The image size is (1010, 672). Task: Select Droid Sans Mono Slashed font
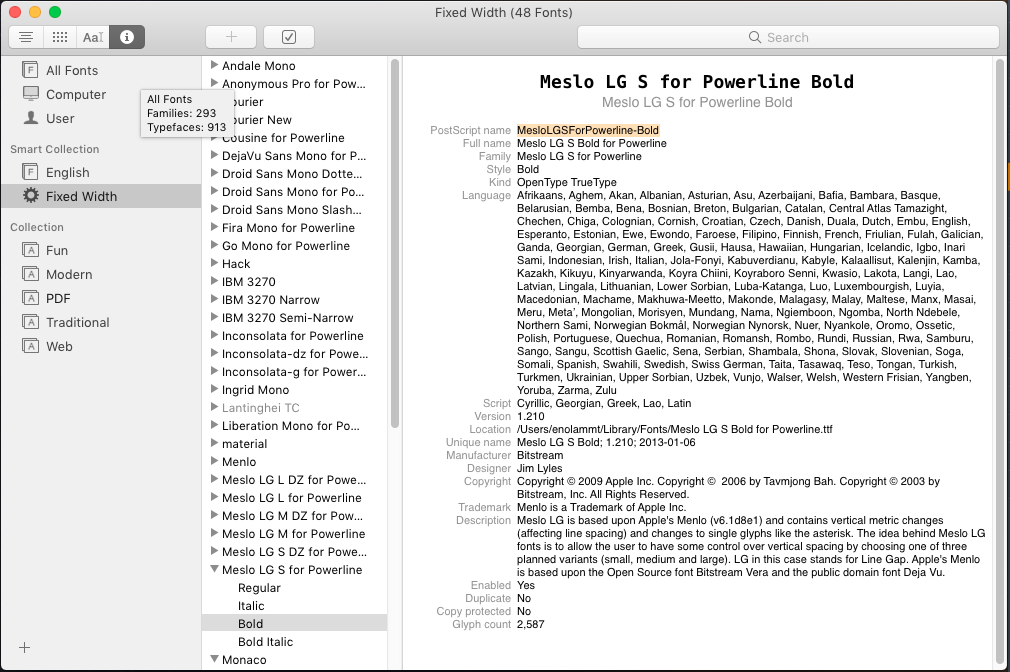click(x=292, y=210)
